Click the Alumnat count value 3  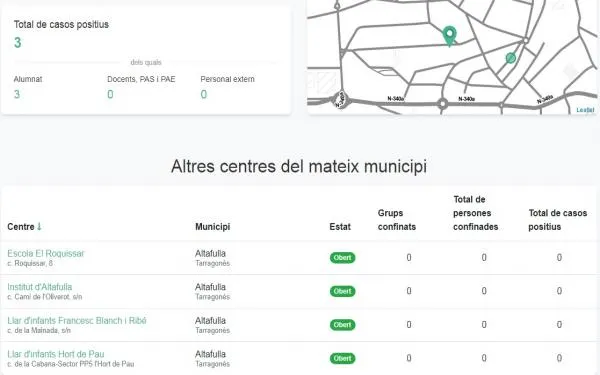coord(17,94)
